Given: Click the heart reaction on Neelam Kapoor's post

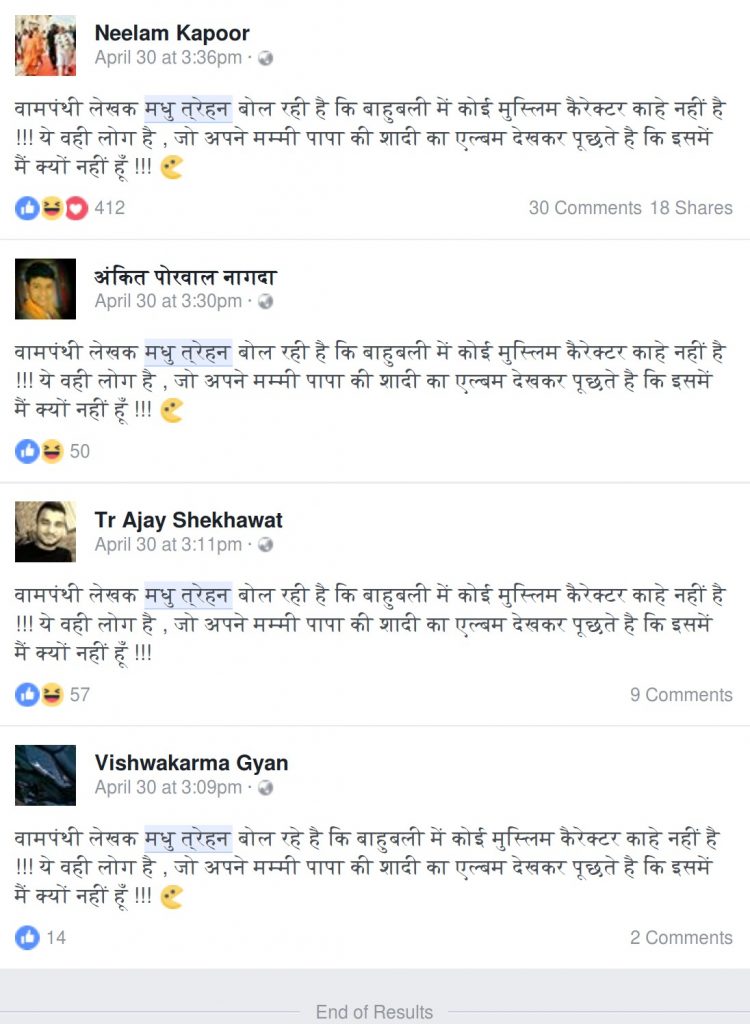Looking at the screenshot, I should pyautogui.click(x=76, y=208).
